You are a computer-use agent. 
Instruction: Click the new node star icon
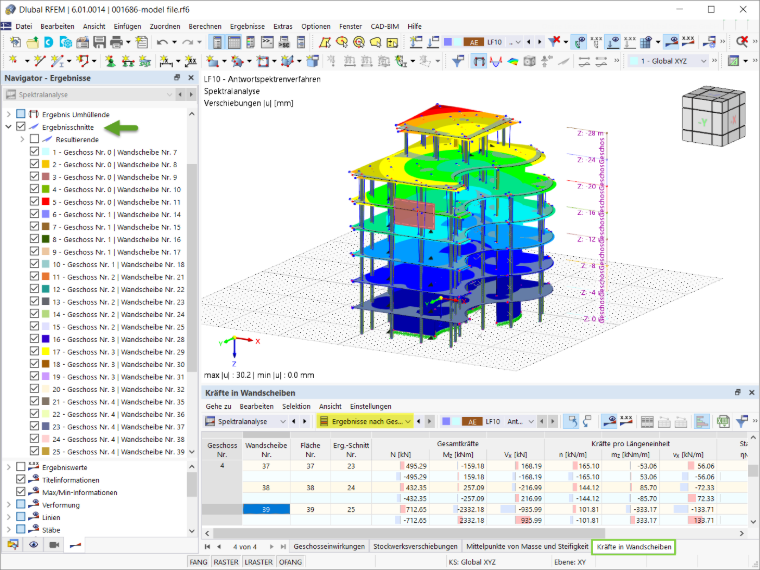click(x=14, y=61)
